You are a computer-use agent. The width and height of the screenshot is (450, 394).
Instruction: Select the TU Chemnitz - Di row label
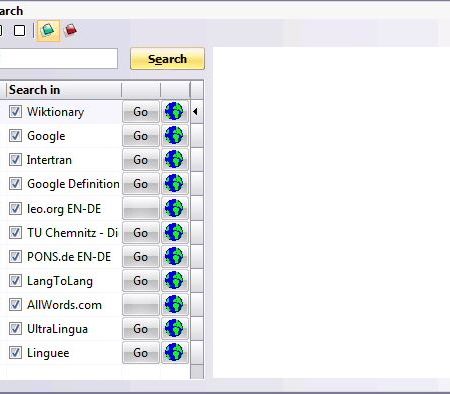click(x=73, y=233)
